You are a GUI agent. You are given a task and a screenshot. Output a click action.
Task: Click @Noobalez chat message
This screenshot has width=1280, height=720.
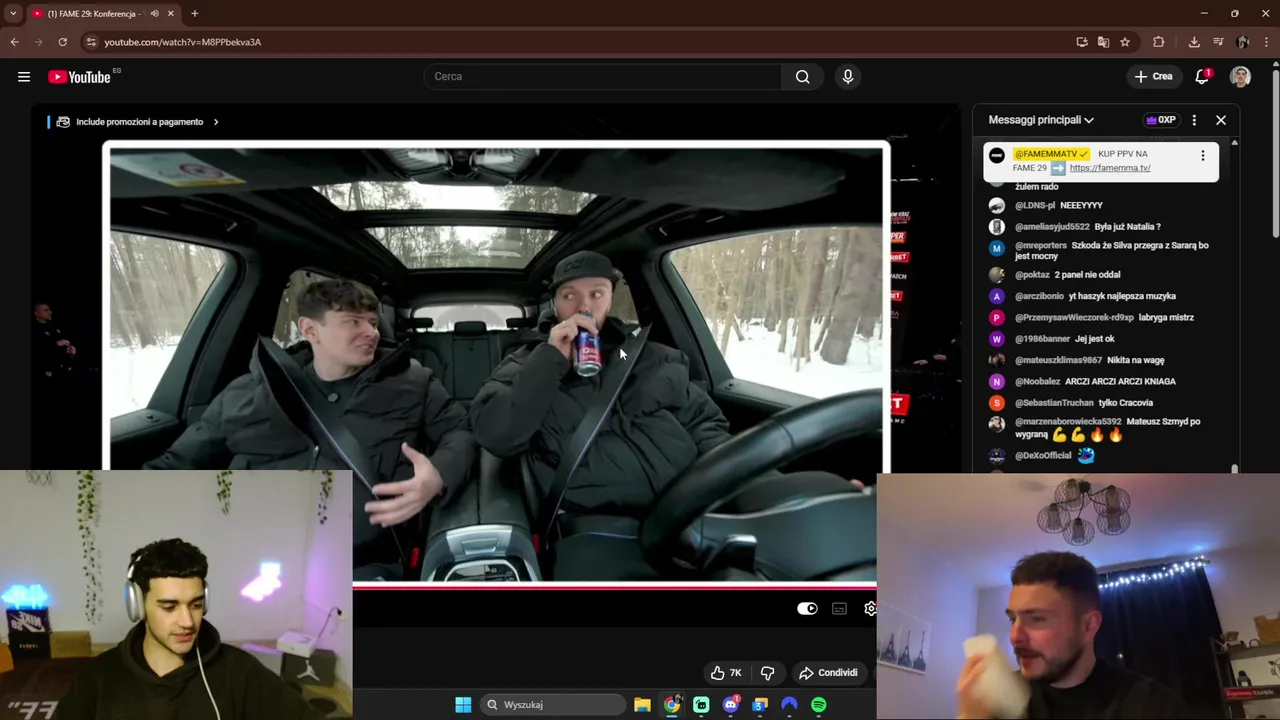(1120, 382)
